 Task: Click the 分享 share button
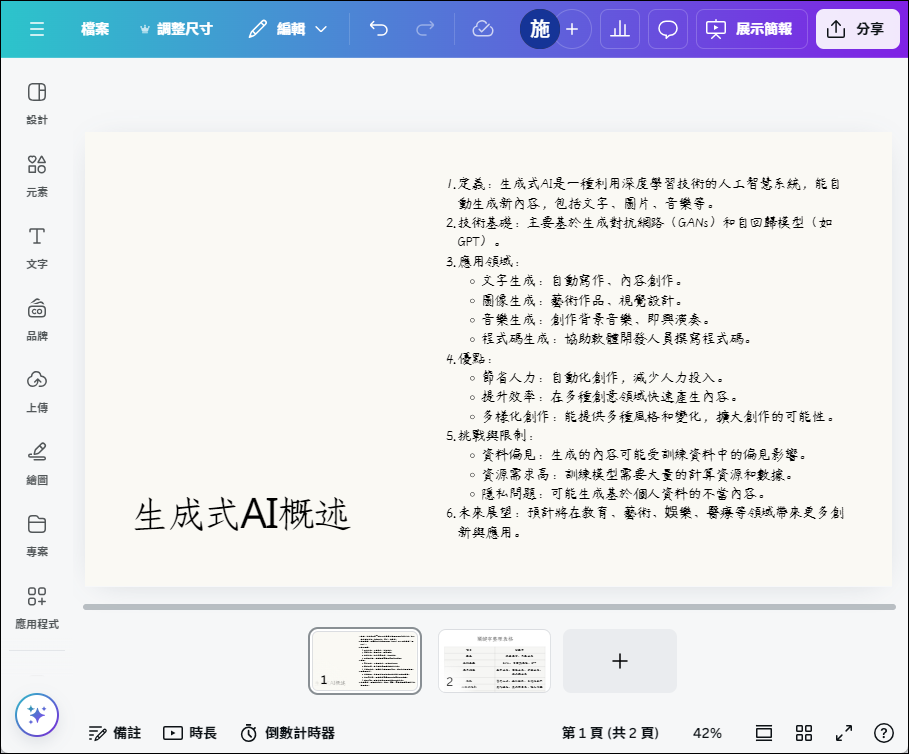[857, 29]
